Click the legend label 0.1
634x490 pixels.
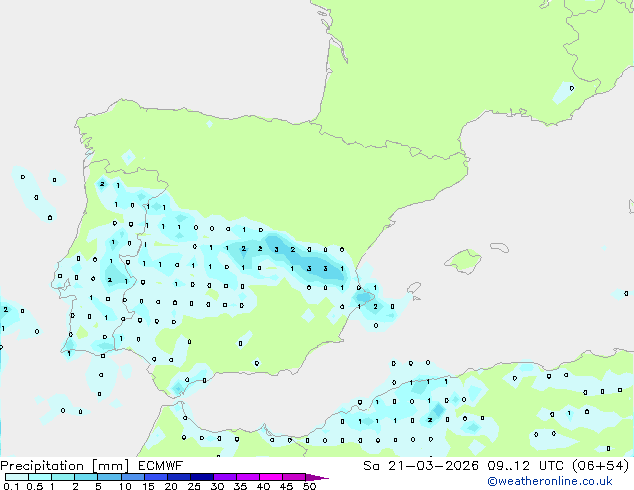coord(11,486)
